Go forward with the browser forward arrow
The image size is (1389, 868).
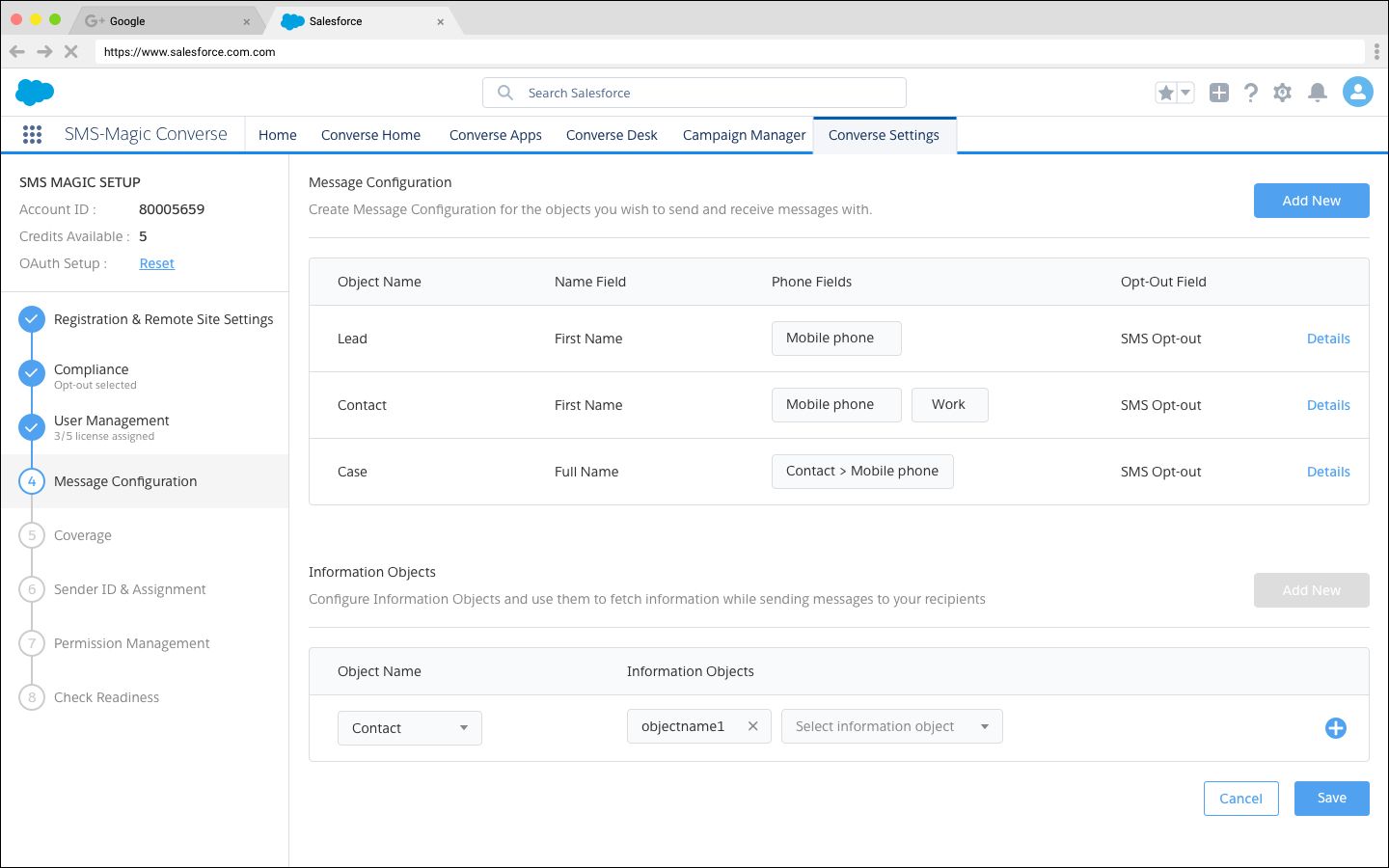pyautogui.click(x=44, y=52)
